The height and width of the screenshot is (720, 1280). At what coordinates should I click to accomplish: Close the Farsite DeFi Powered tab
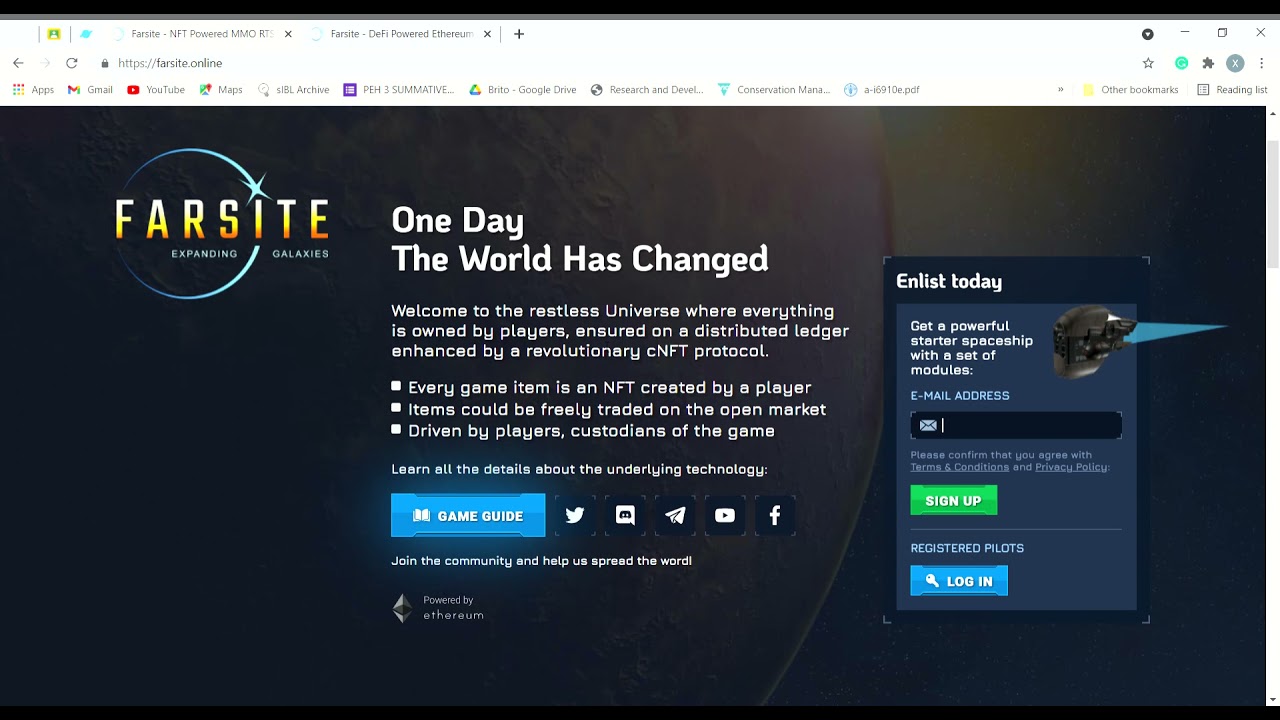pos(487,34)
